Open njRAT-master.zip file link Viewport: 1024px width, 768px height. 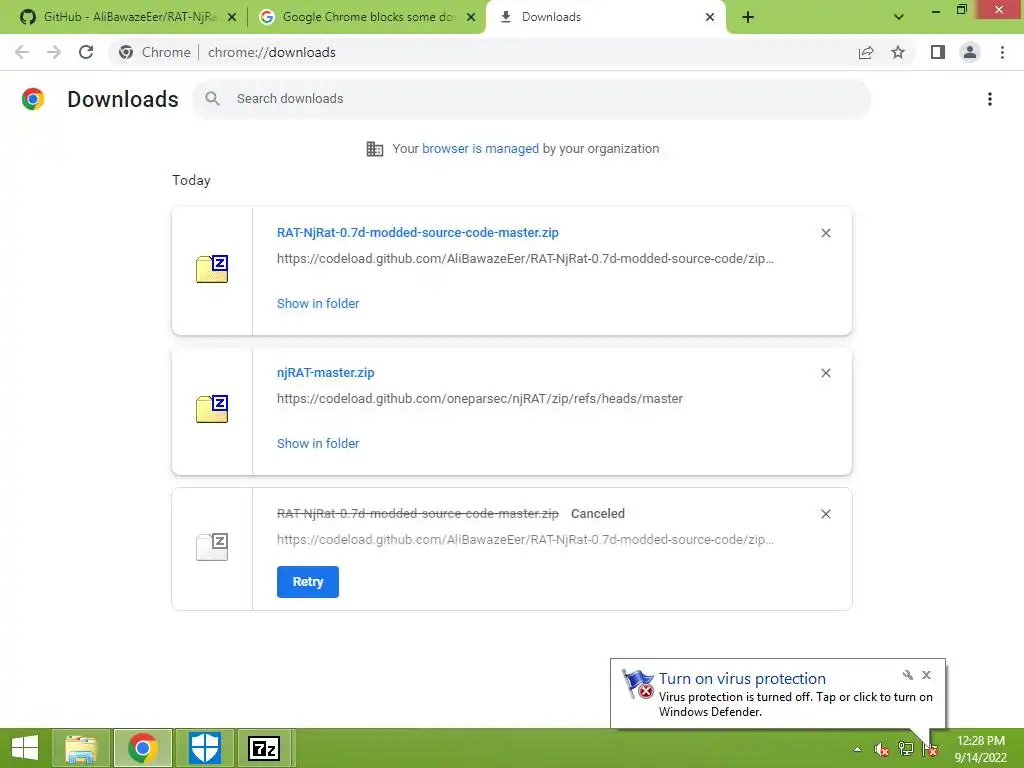325,373
